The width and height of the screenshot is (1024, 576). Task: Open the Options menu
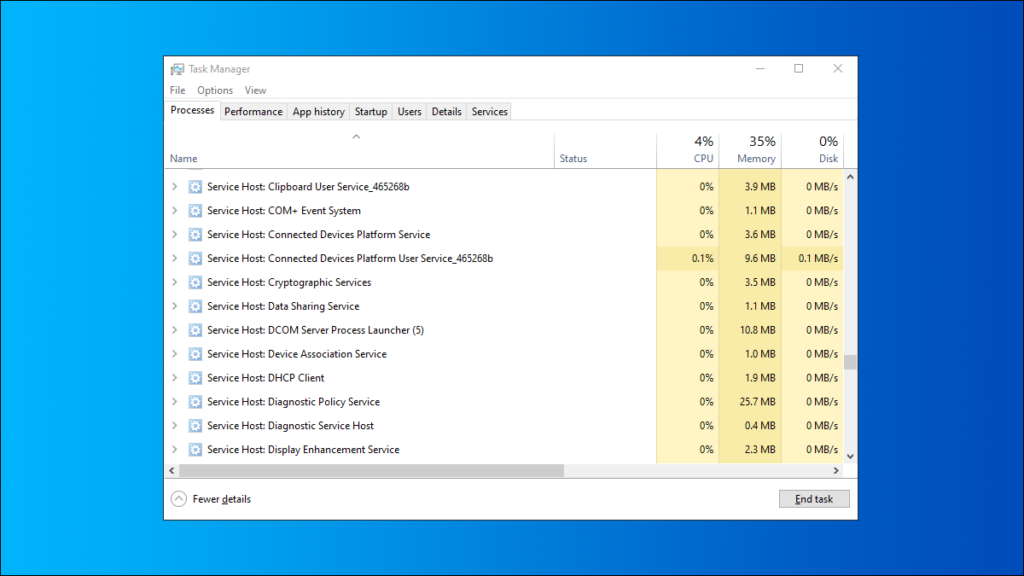(x=215, y=90)
